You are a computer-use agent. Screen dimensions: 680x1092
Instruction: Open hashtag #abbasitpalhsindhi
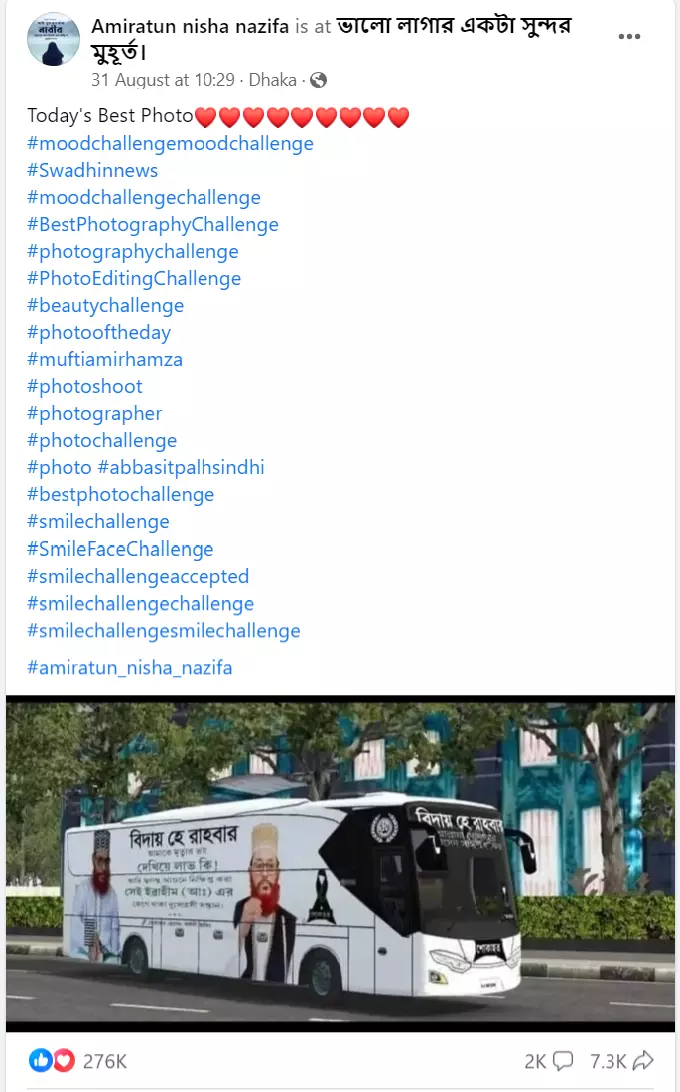(181, 467)
